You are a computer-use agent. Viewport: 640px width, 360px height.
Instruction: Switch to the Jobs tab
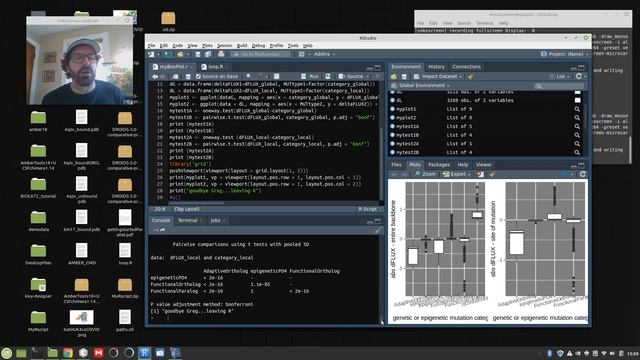(x=216, y=220)
